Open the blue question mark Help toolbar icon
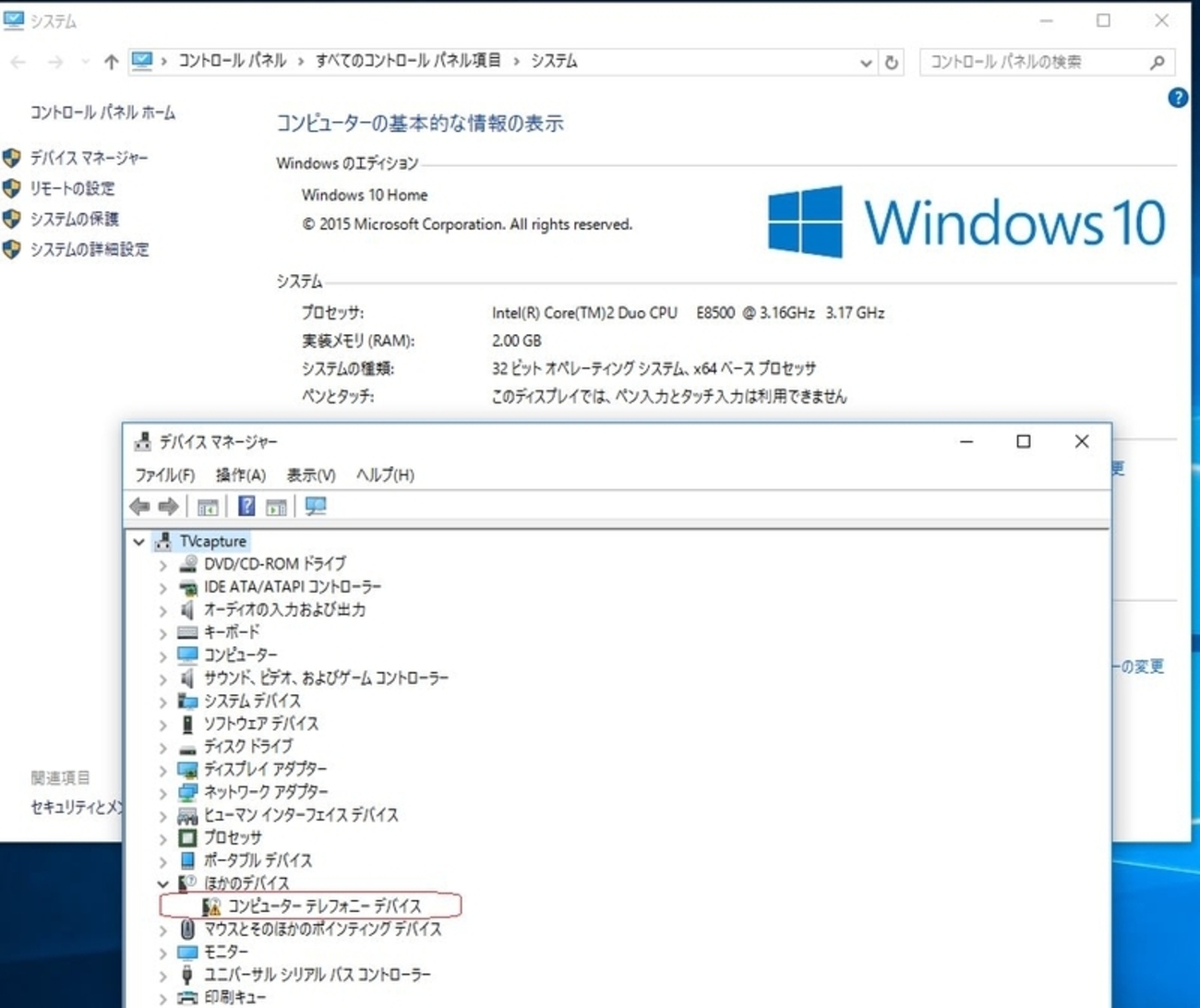The image size is (1200, 1008). click(246, 506)
